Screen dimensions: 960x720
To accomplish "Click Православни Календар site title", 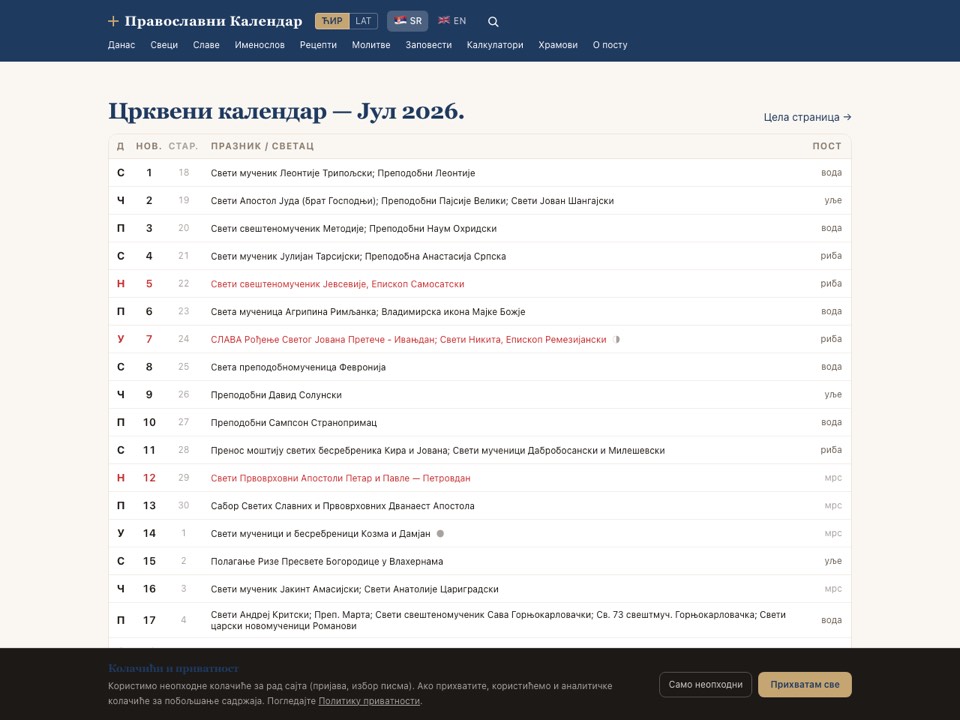I will click(x=213, y=21).
